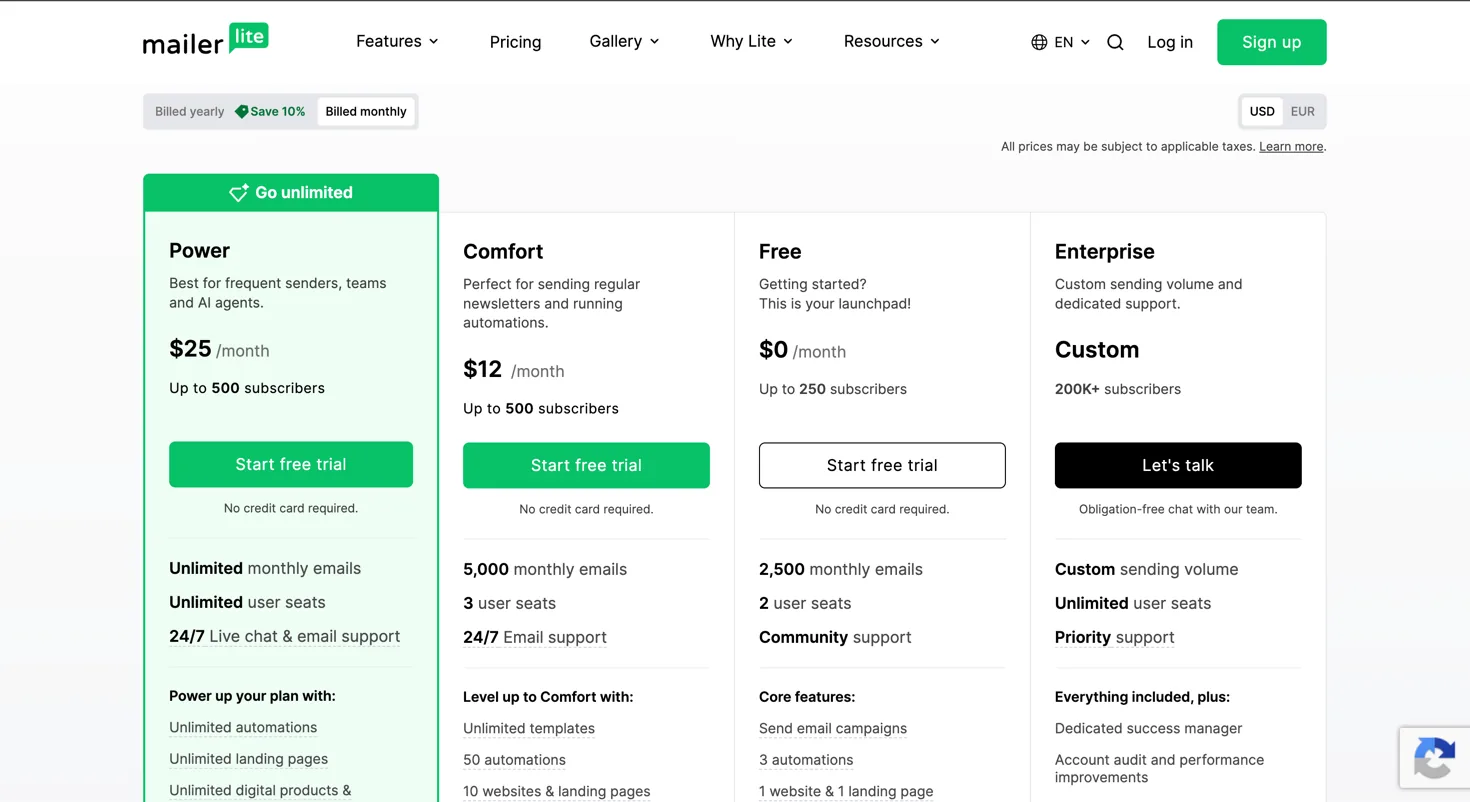
Task: Click the Enterprise plan heading
Action: coord(1104,251)
